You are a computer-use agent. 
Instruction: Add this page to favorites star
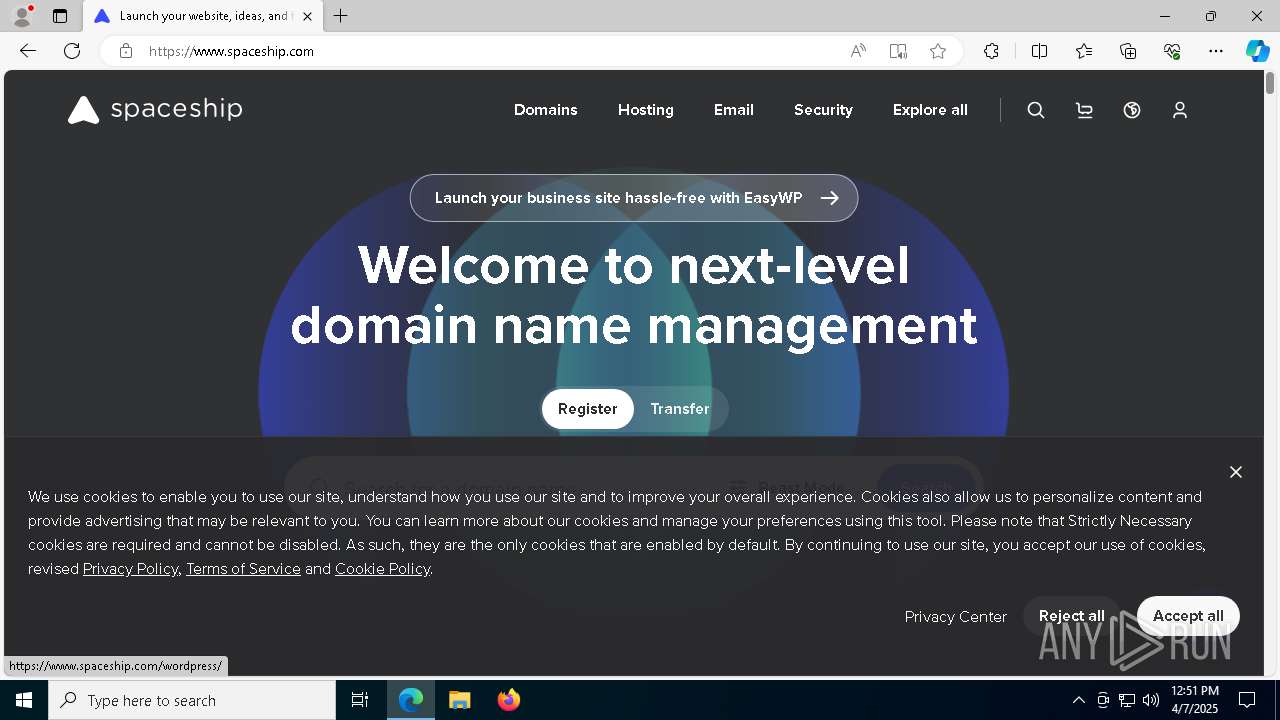[x=938, y=51]
